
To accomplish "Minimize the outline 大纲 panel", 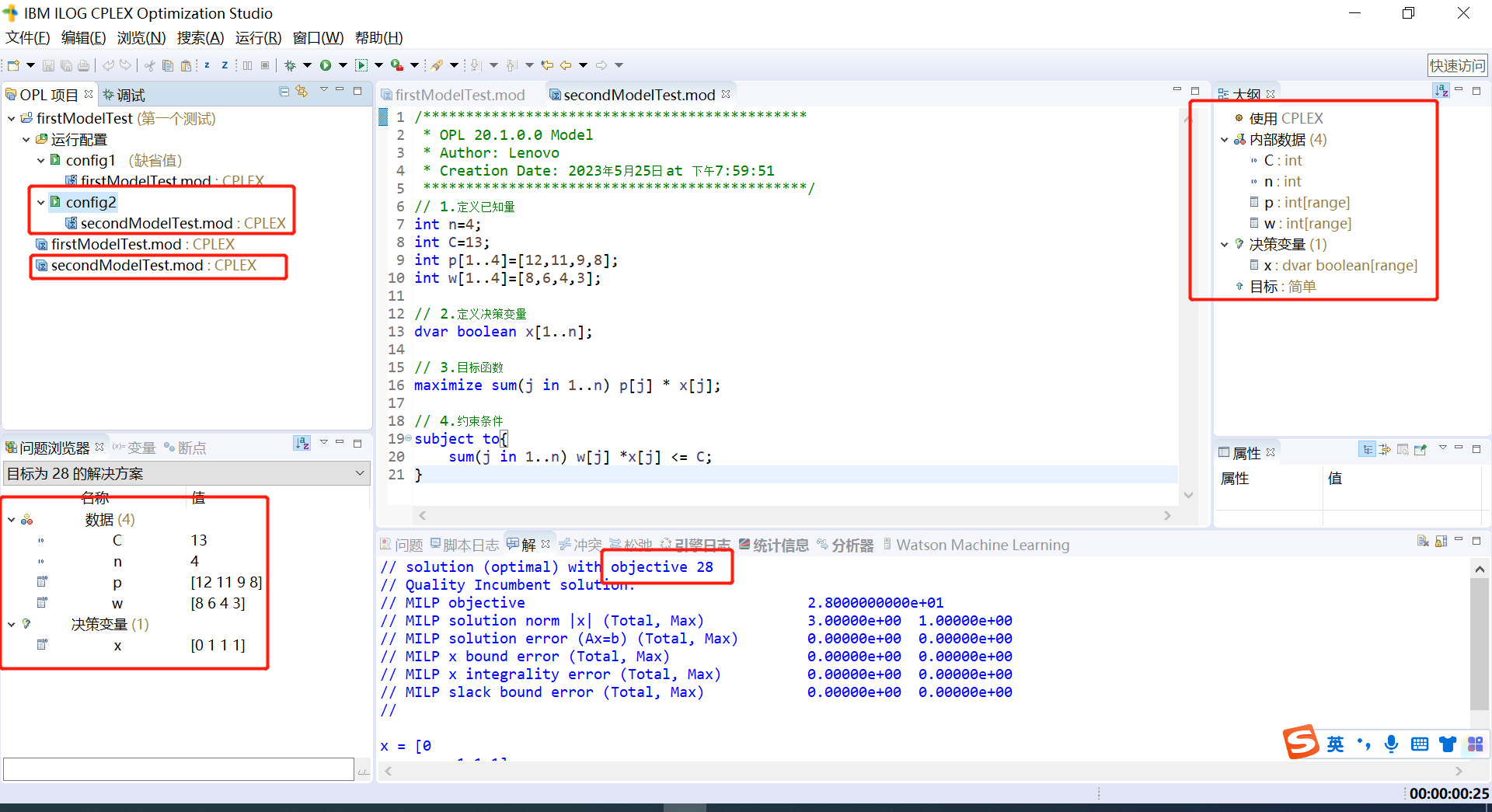I will pos(1459,90).
